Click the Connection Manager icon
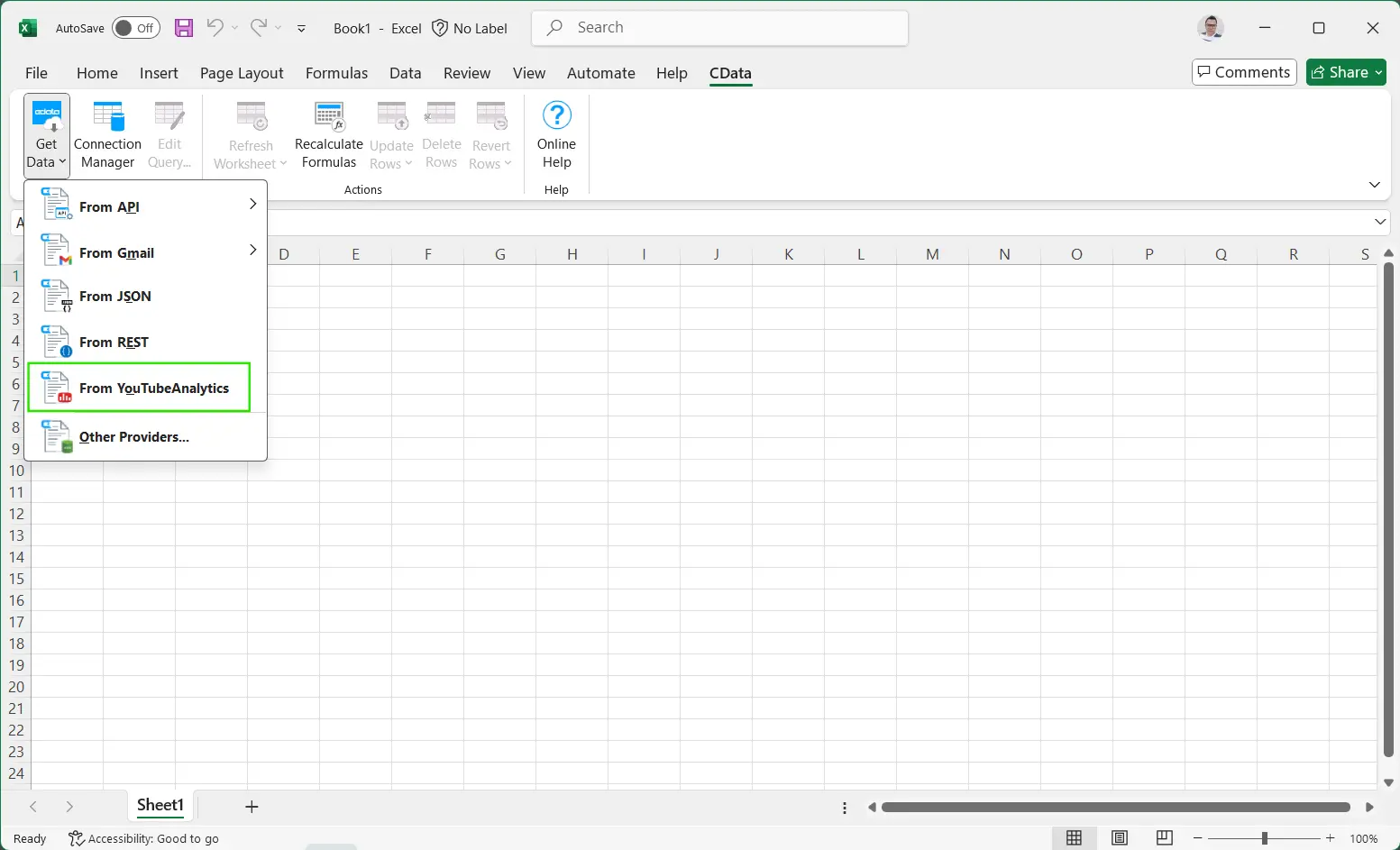Image resolution: width=1400 pixels, height=850 pixels. coord(107,117)
